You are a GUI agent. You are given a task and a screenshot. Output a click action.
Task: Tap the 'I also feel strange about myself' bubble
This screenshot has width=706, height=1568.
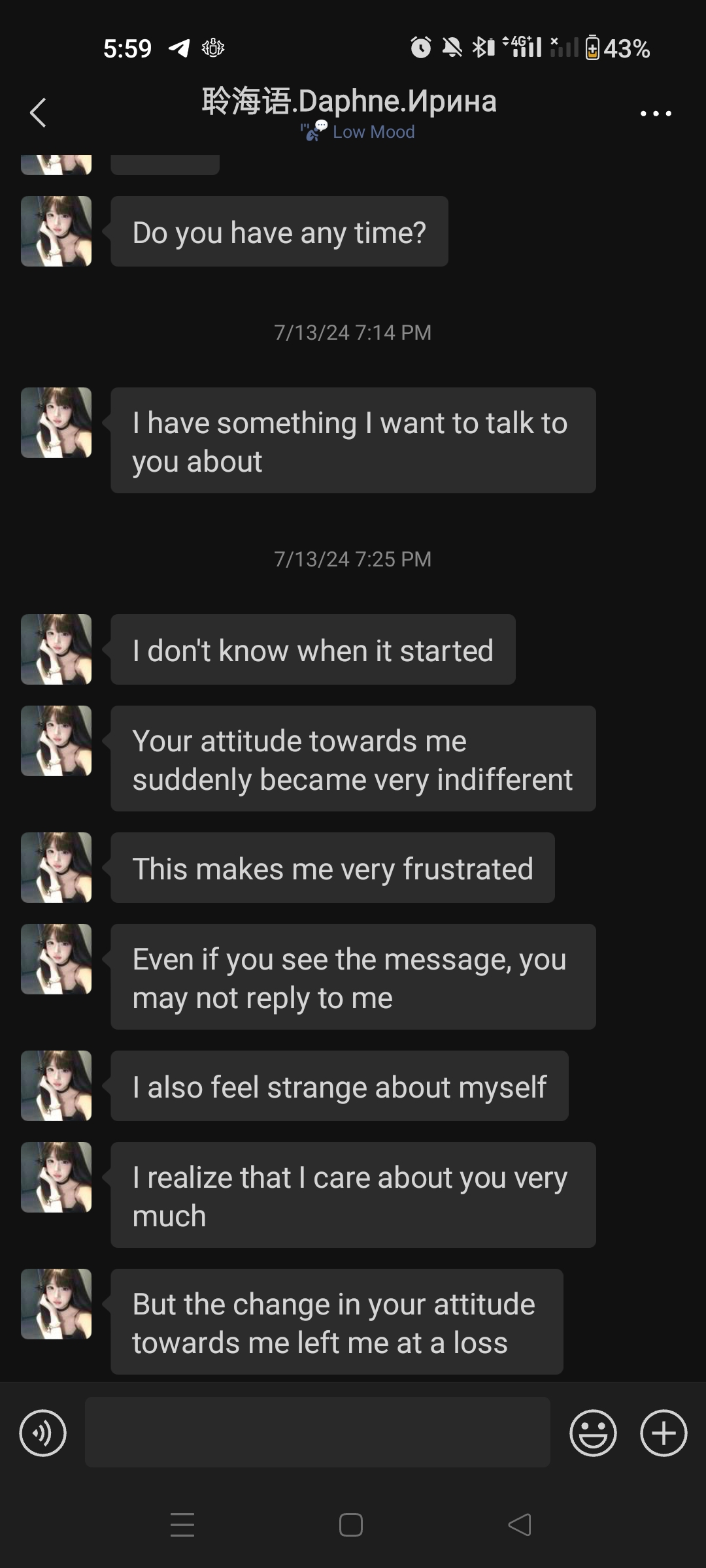point(339,1086)
